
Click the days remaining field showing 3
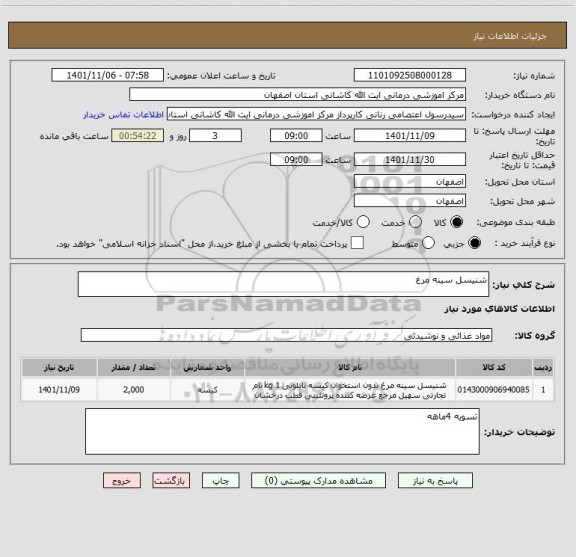point(215,136)
